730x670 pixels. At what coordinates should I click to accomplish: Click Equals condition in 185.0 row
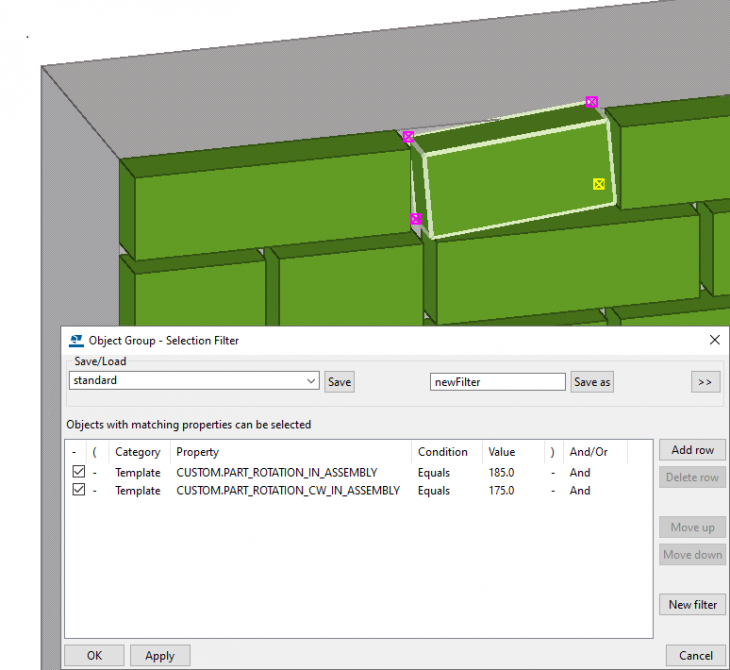pos(434,473)
